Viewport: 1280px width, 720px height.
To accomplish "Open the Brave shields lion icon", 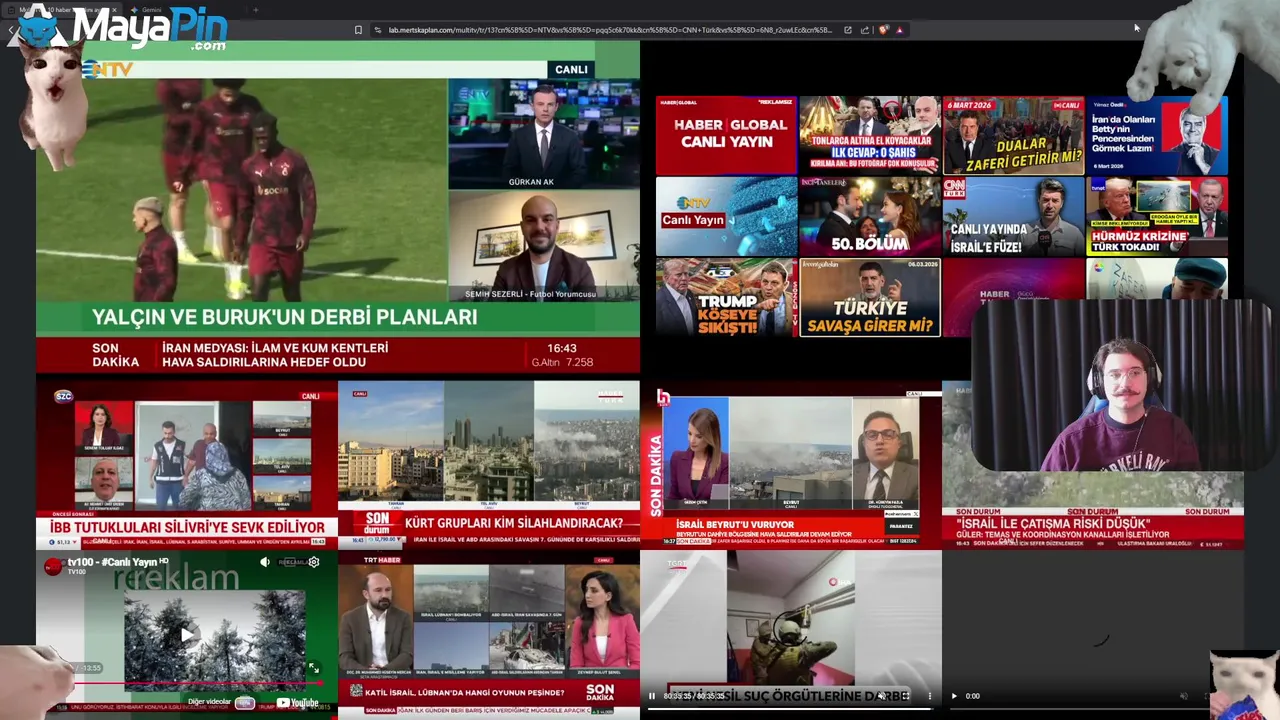I will [883, 30].
